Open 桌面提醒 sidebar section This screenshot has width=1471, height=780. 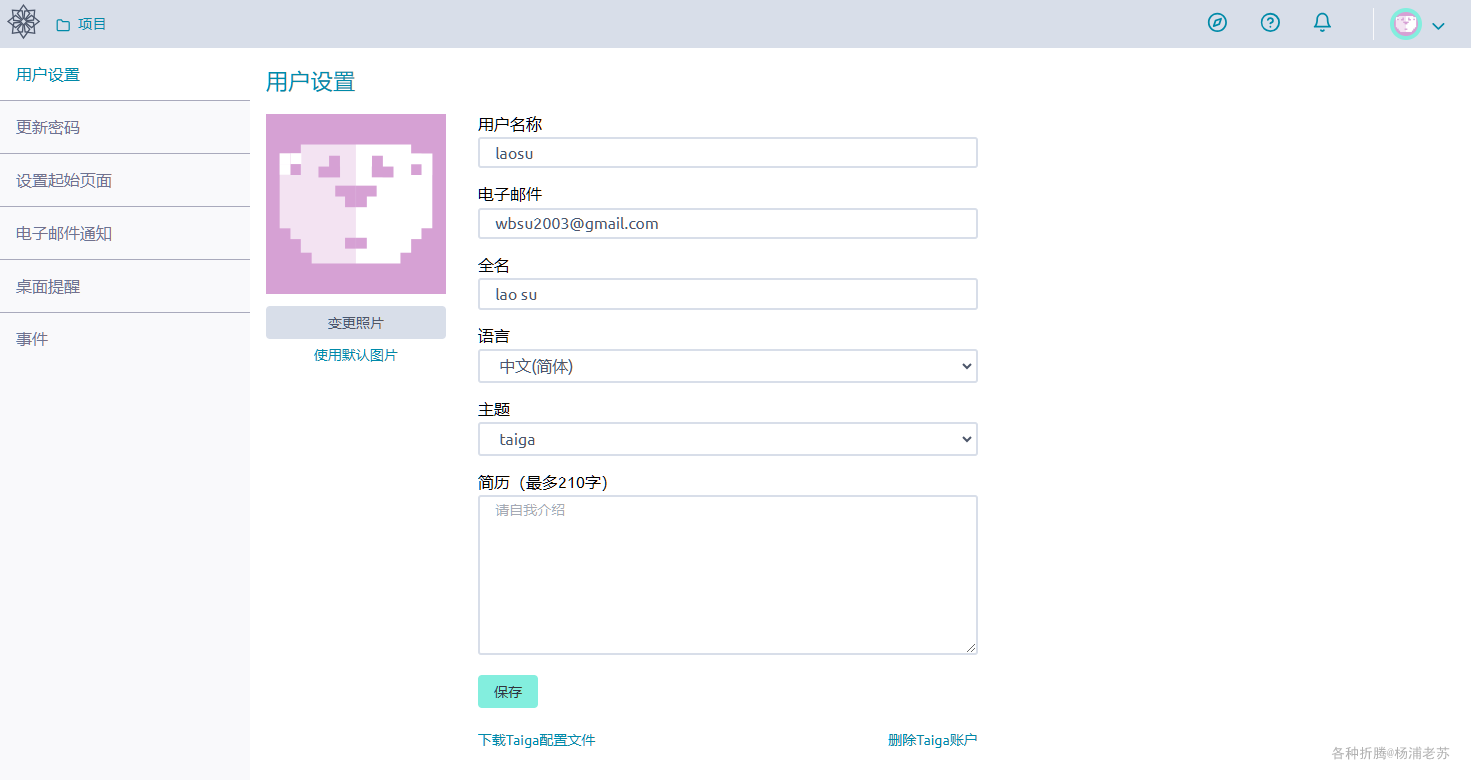[x=125, y=286]
